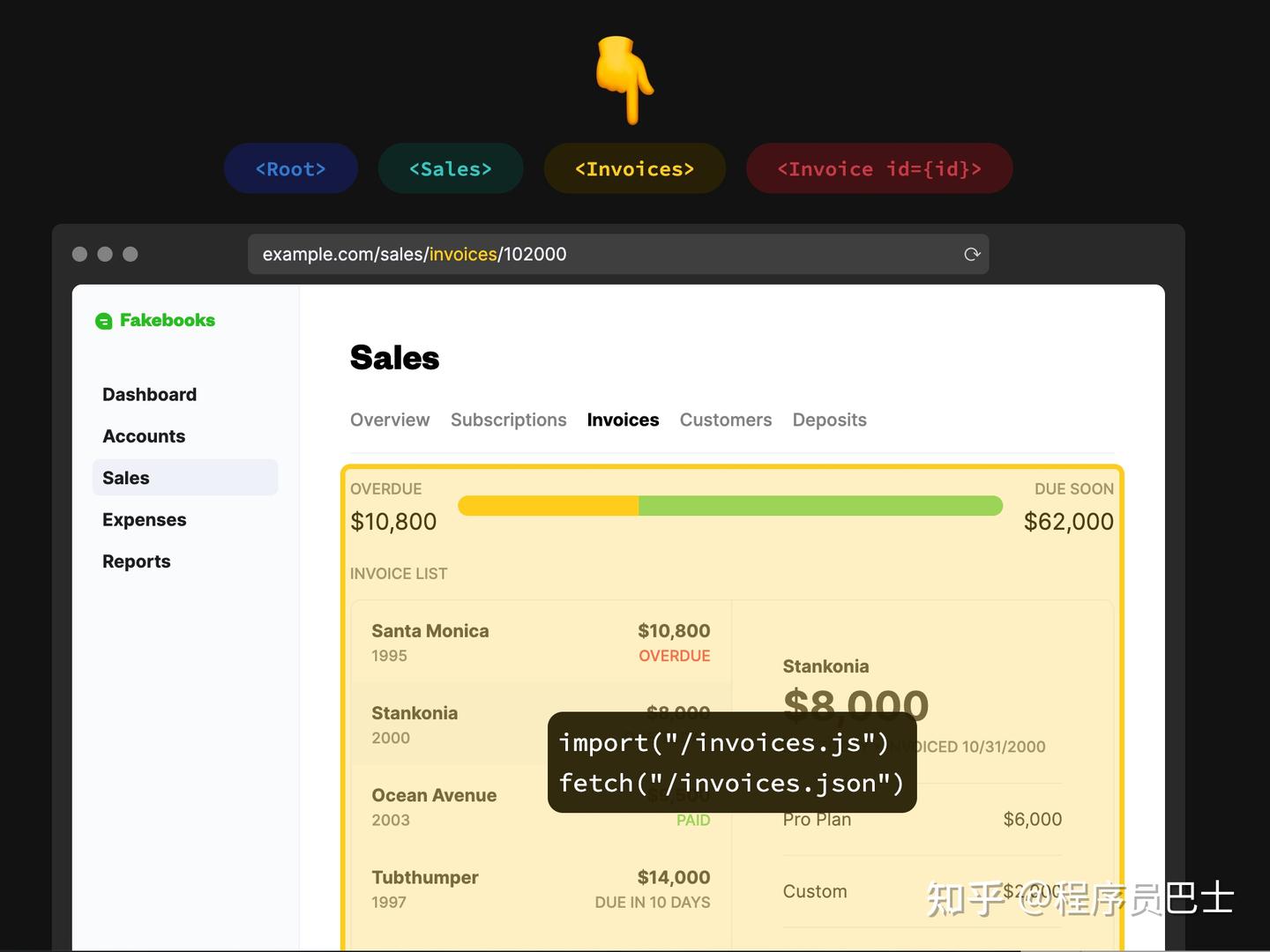
Task: Select the <Root> component pill
Action: tap(291, 168)
